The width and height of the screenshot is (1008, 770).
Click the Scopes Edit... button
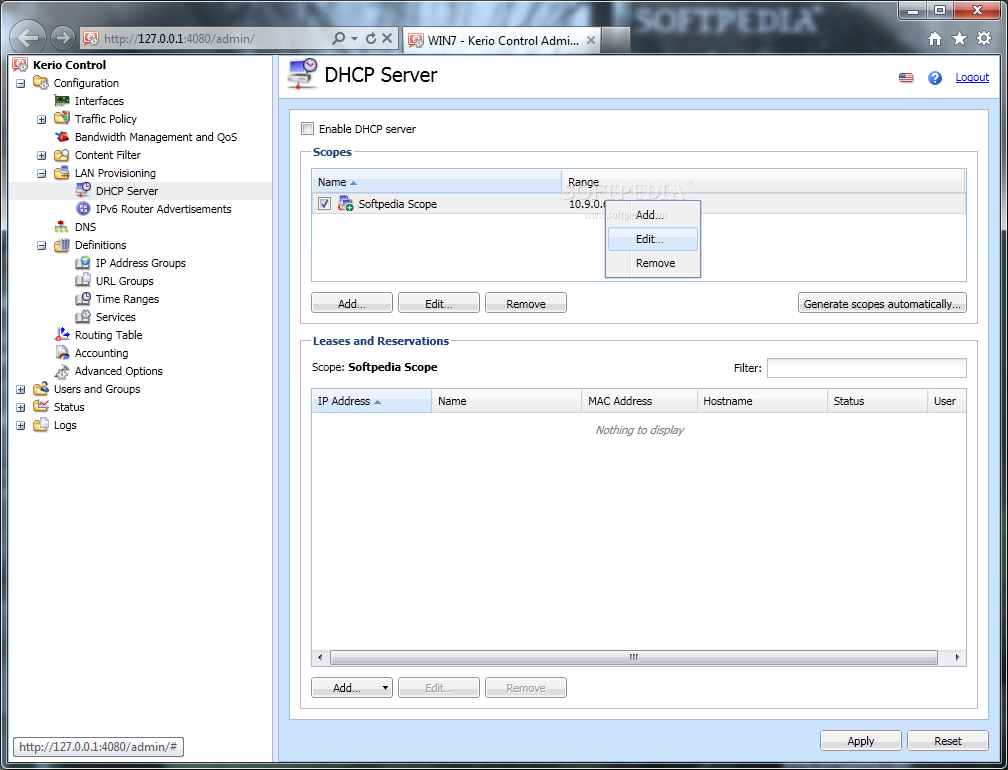(438, 303)
